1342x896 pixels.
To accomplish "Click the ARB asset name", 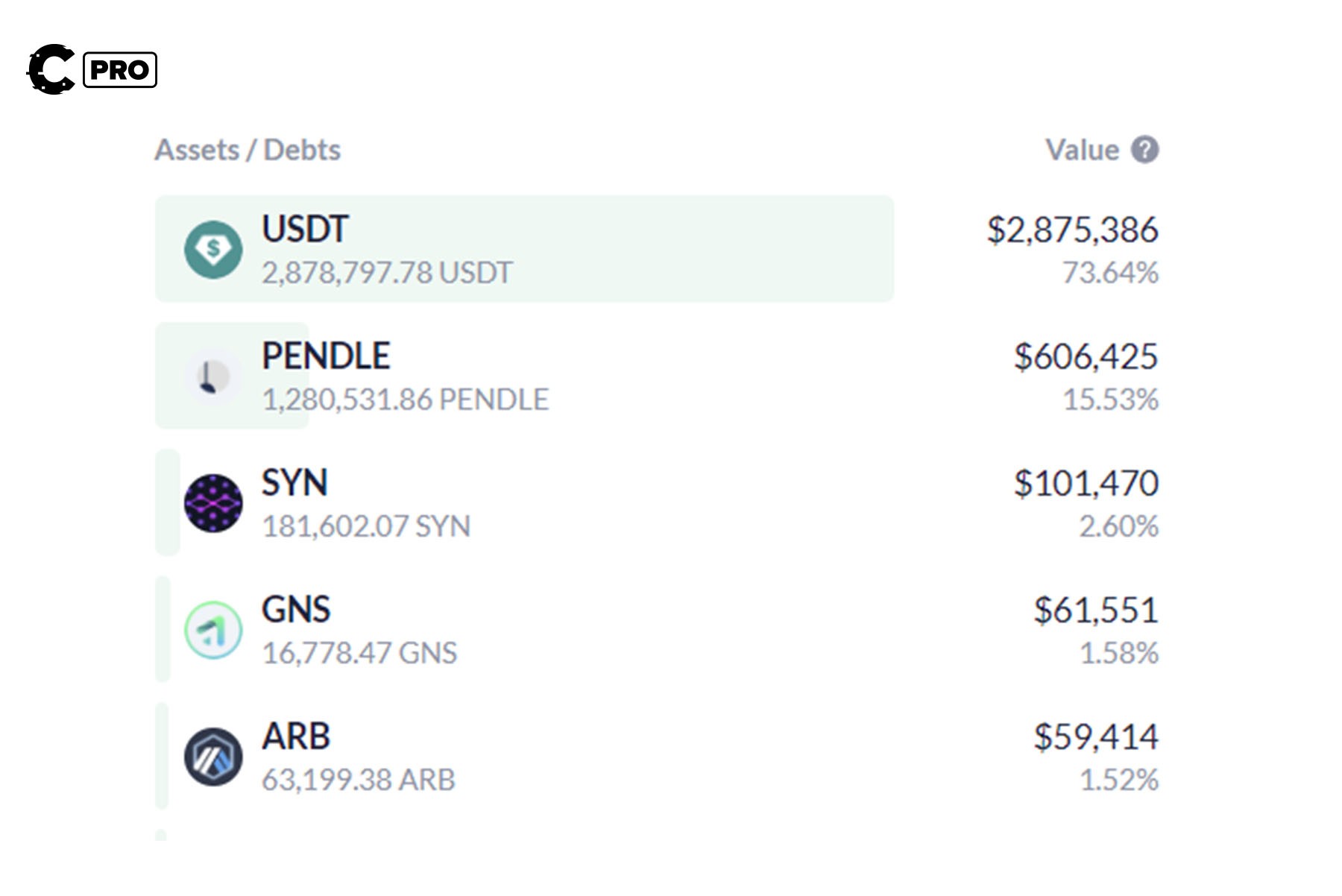I will tap(296, 736).
